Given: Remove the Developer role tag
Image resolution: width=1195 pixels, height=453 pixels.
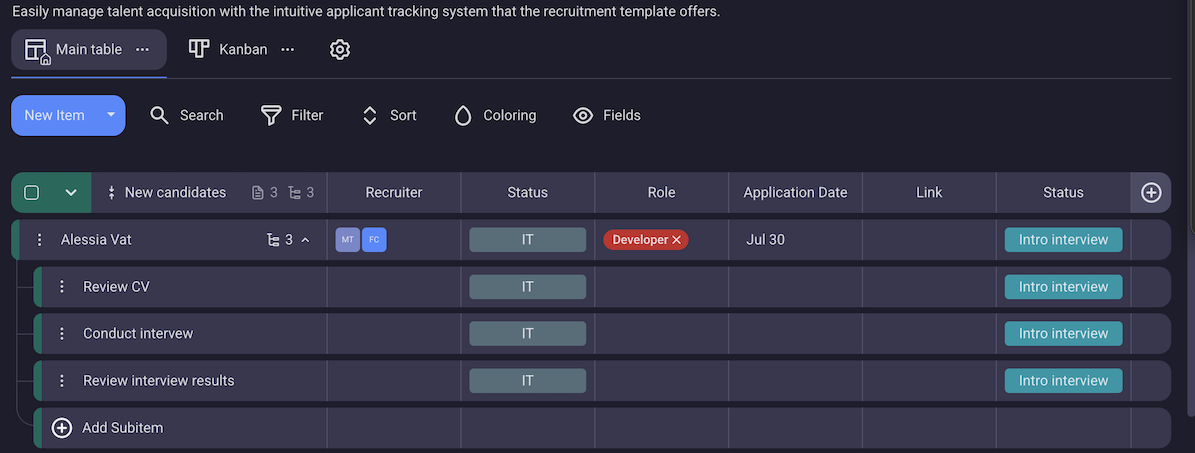Looking at the screenshot, I should [x=677, y=240].
